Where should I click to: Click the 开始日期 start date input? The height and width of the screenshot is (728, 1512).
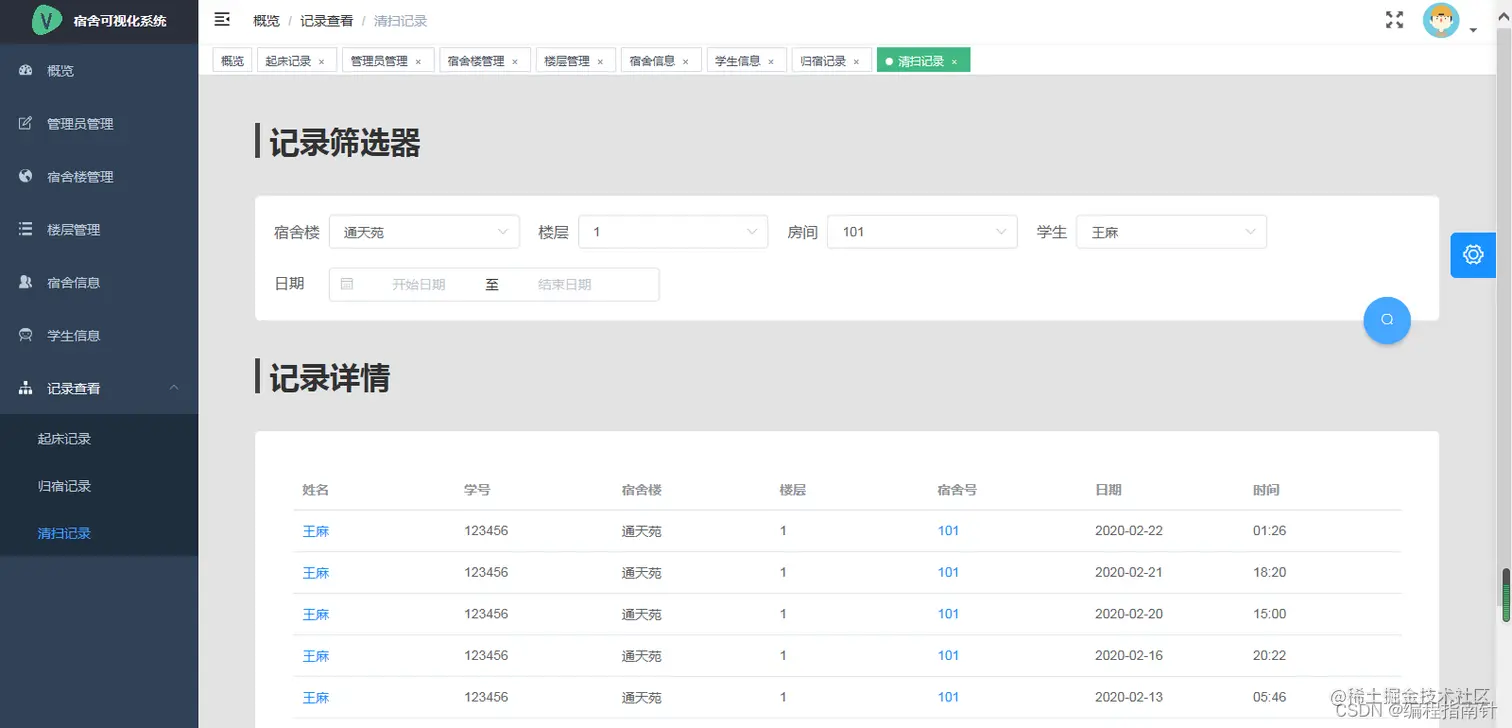pyautogui.click(x=419, y=284)
